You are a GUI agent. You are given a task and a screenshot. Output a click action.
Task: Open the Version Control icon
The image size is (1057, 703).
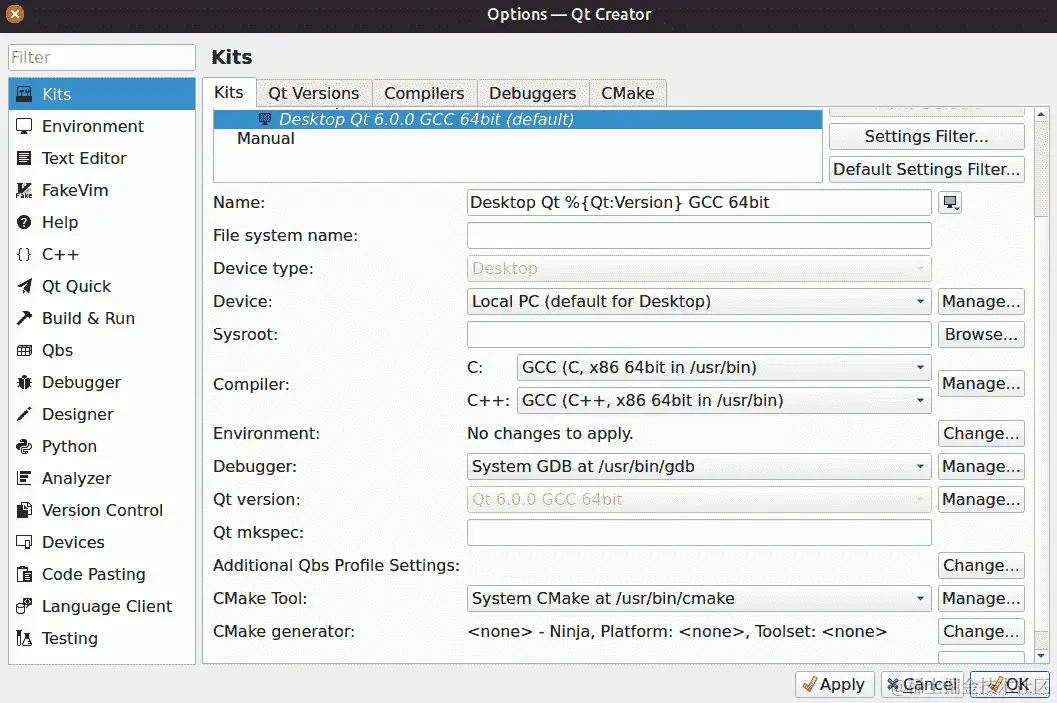(24, 510)
